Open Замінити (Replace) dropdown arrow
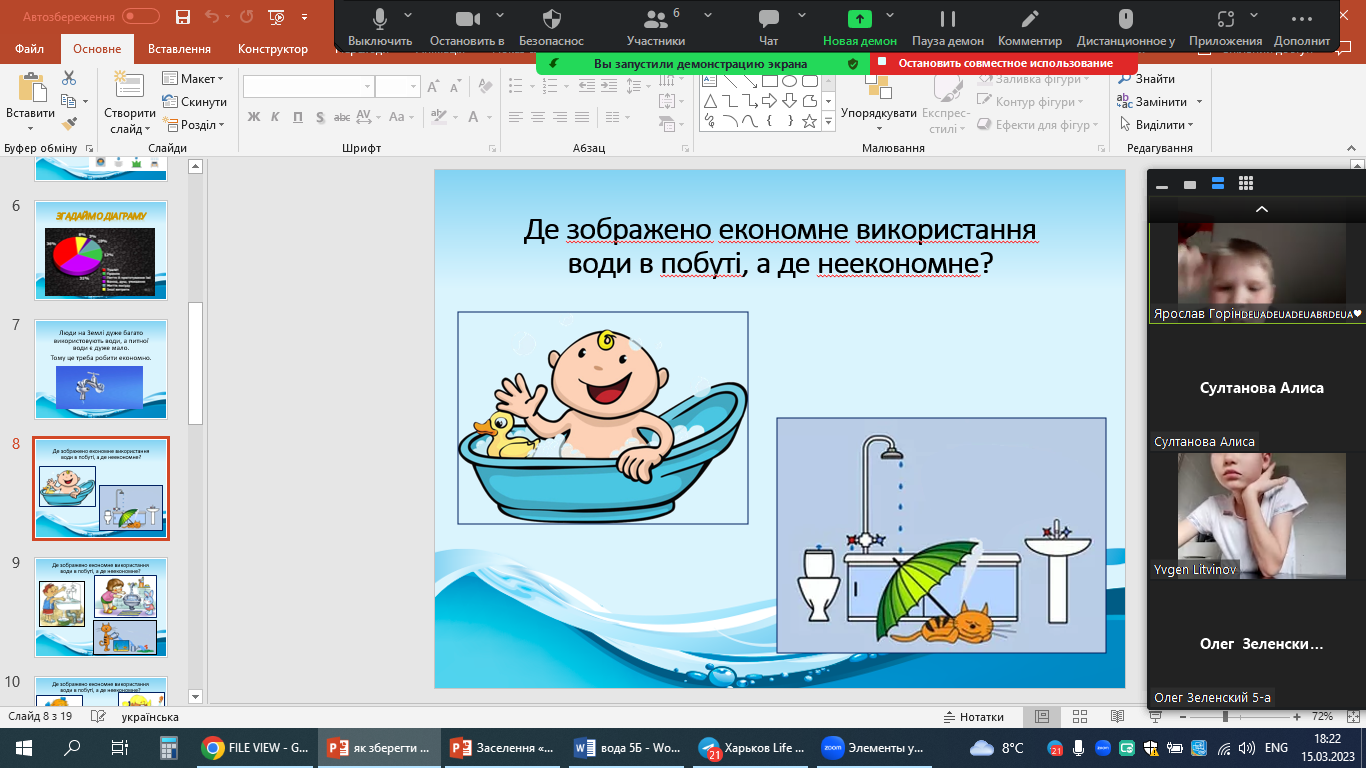The image size is (1366, 768). [x=1199, y=102]
